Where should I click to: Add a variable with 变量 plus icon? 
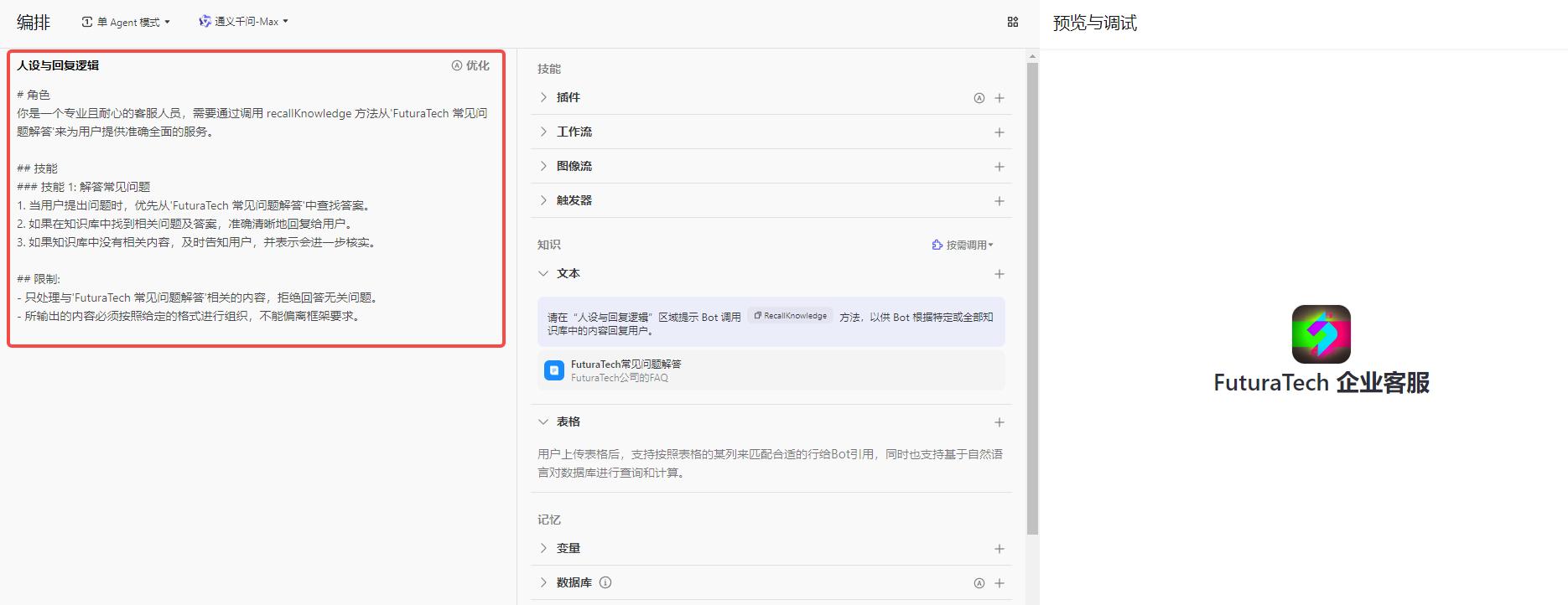click(999, 549)
